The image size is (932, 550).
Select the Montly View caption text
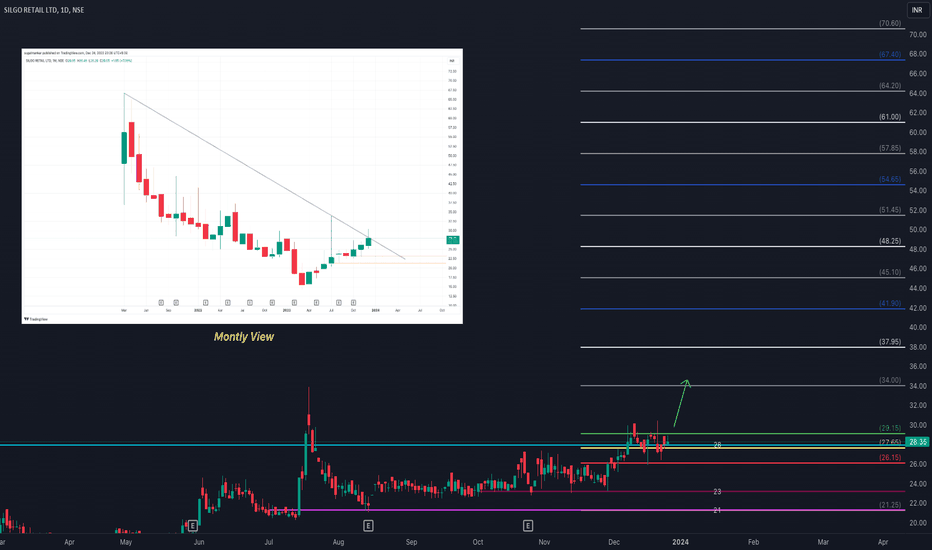click(244, 337)
